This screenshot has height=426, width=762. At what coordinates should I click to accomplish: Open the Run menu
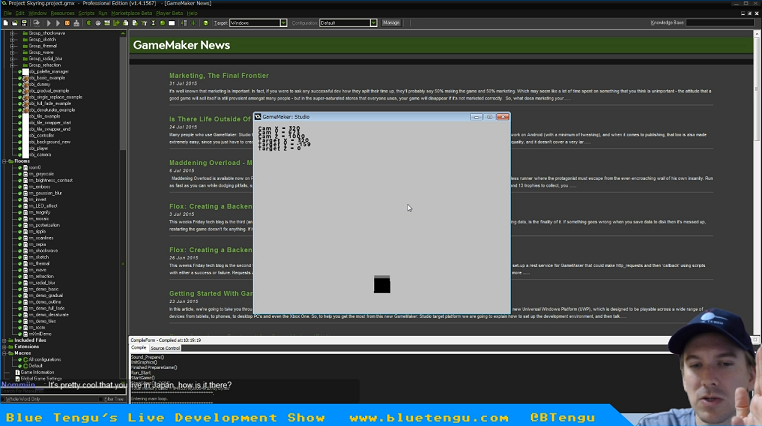pyautogui.click(x=103, y=13)
